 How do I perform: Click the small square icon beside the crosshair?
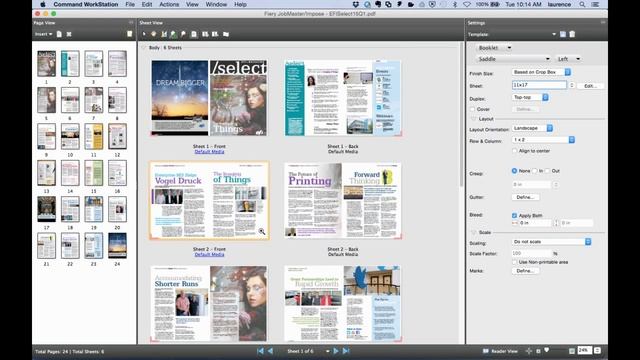538,351
